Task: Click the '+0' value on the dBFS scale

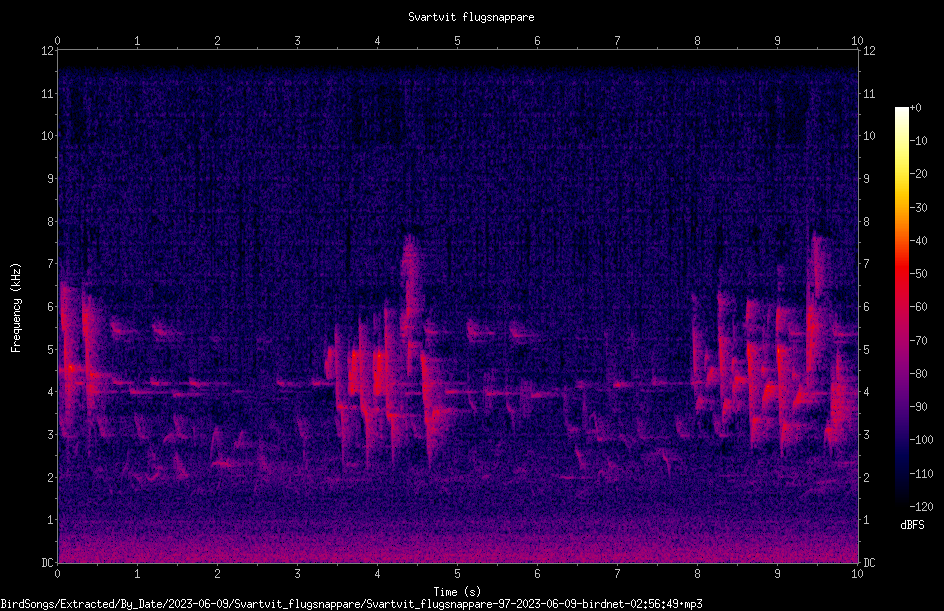Action: [x=916, y=108]
